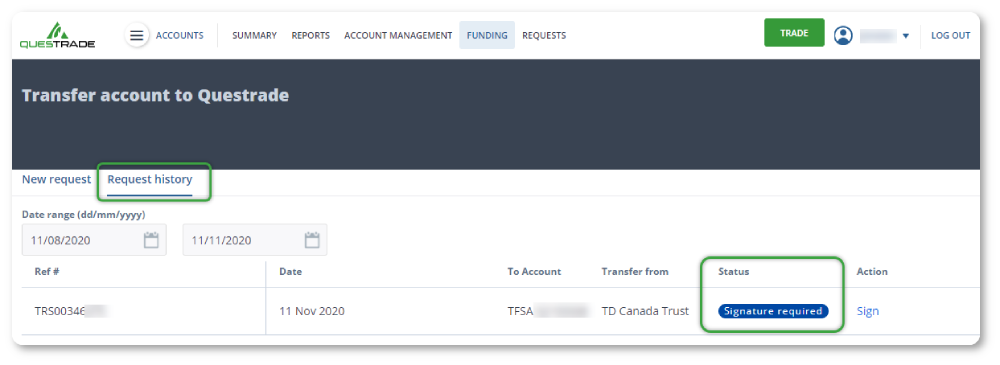
Task: Open the Requests menu item
Action: (544, 36)
